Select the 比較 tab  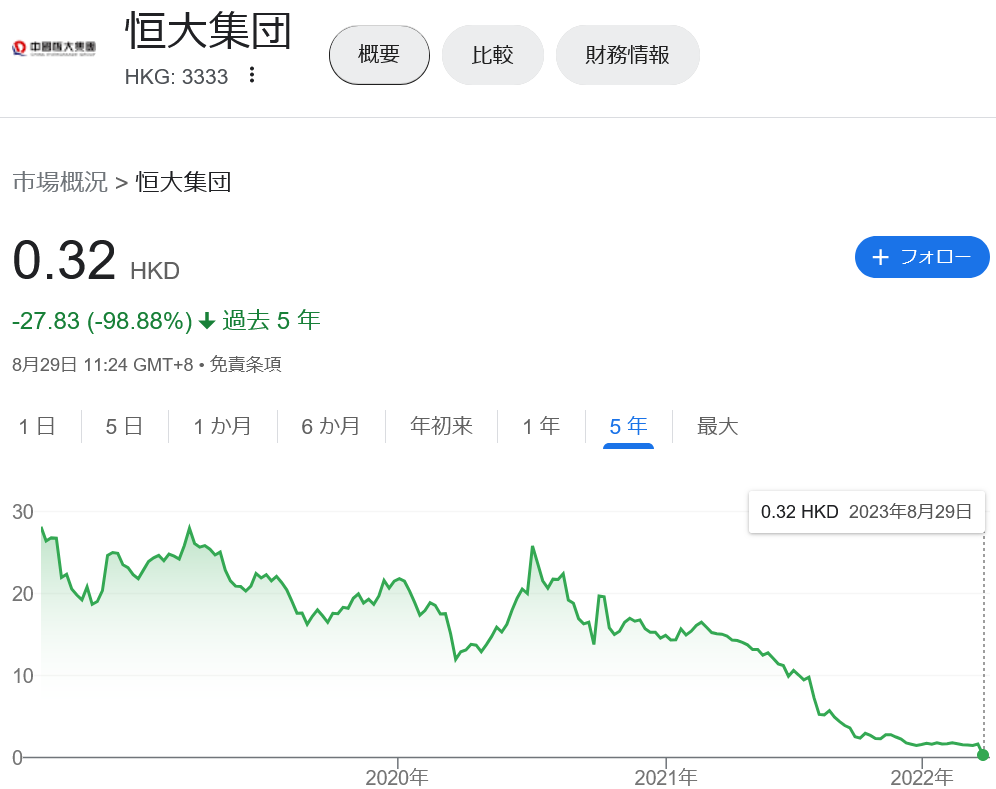coord(493,55)
